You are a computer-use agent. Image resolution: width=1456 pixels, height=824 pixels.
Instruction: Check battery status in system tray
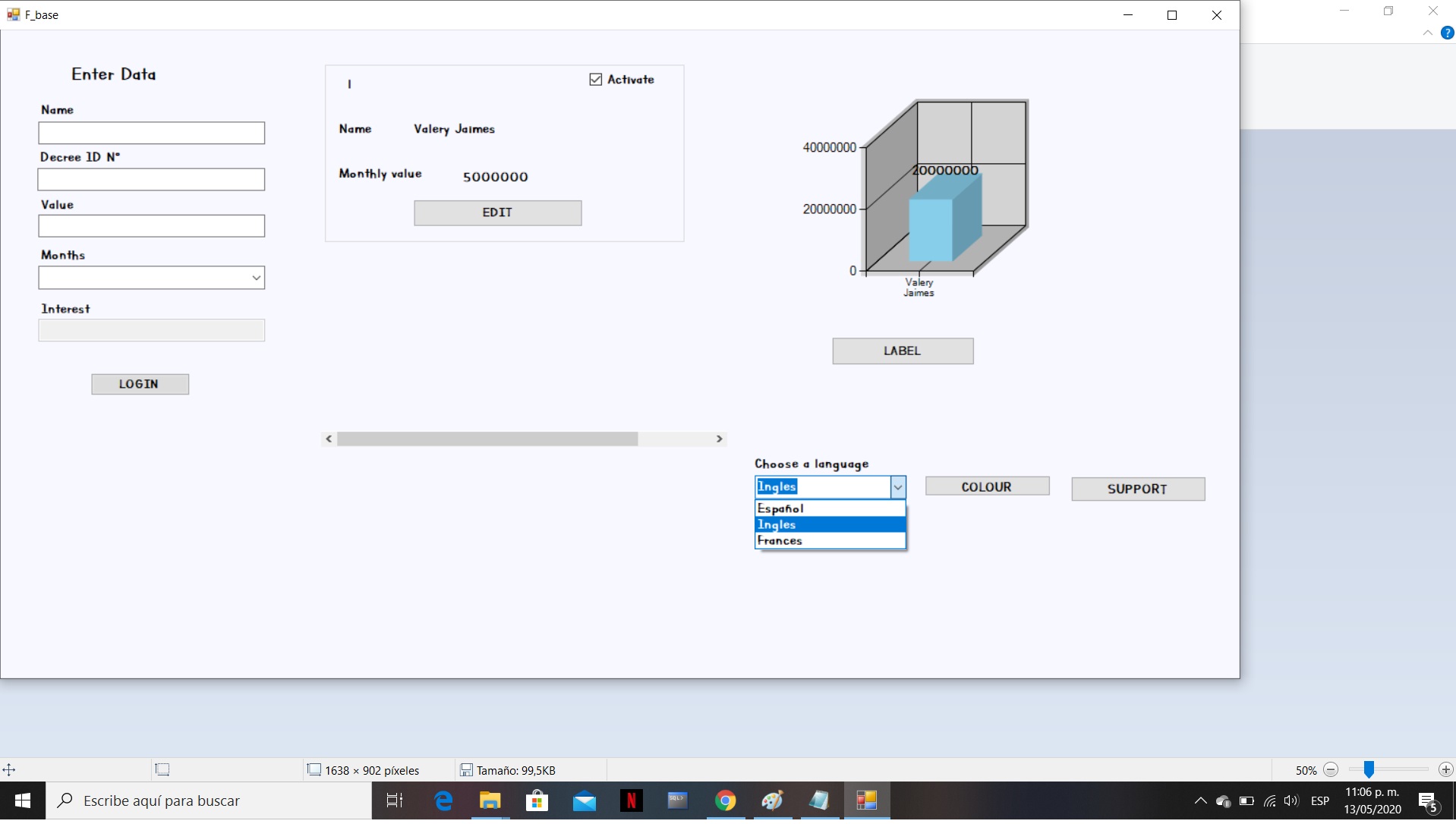pyautogui.click(x=1246, y=800)
